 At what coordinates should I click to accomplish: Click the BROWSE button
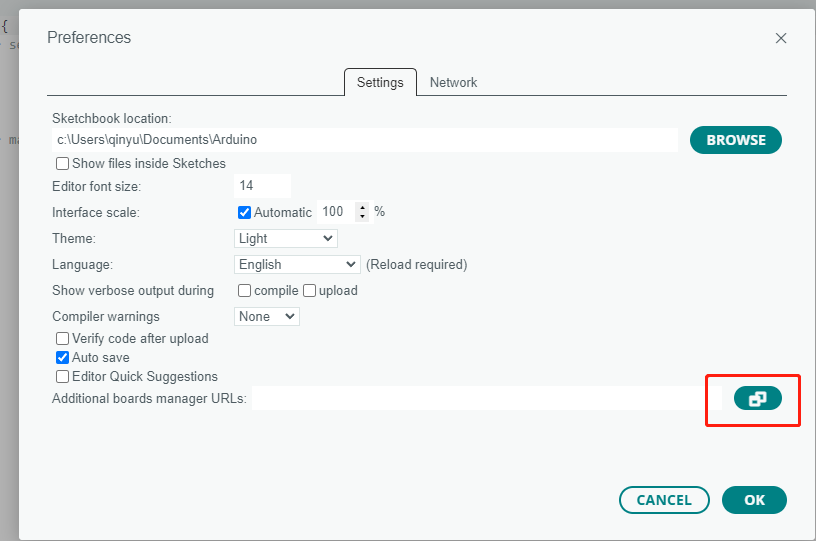pos(736,140)
